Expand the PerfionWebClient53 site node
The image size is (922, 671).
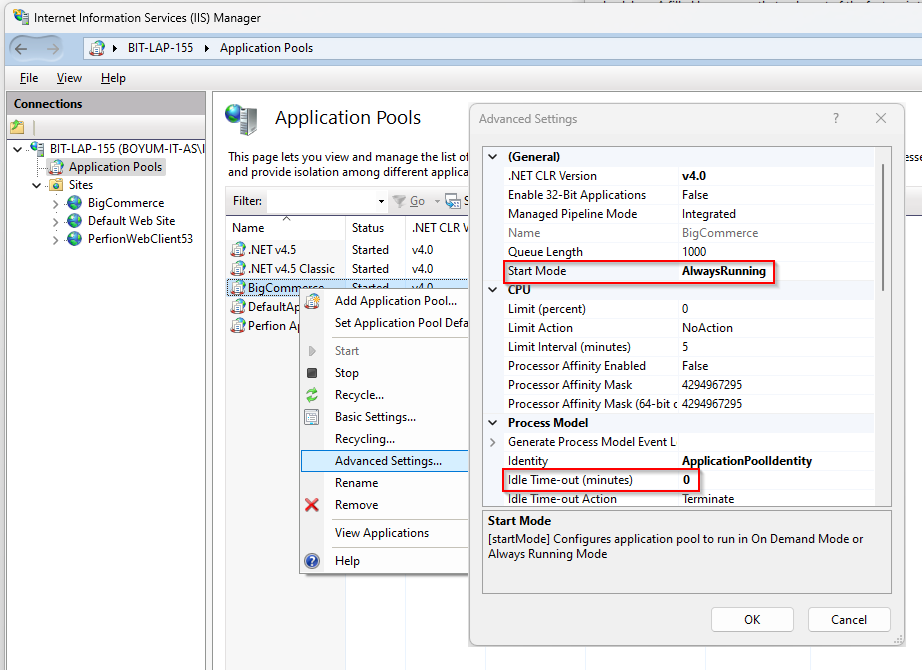[55, 241]
